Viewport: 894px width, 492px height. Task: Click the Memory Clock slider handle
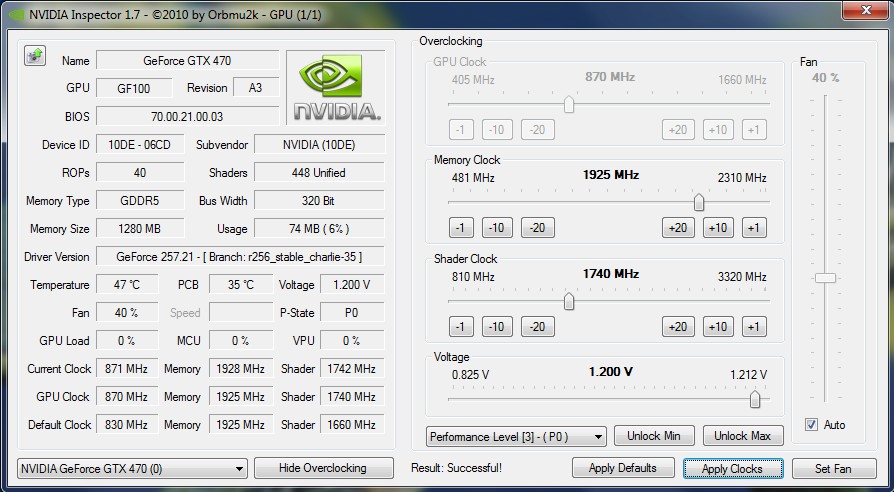coord(698,202)
